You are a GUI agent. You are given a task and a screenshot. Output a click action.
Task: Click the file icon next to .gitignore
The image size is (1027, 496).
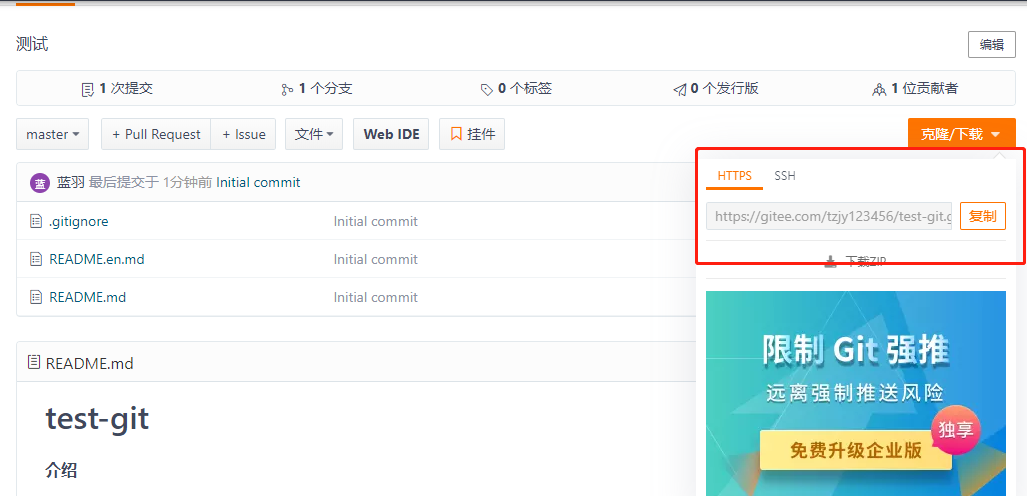click(36, 221)
